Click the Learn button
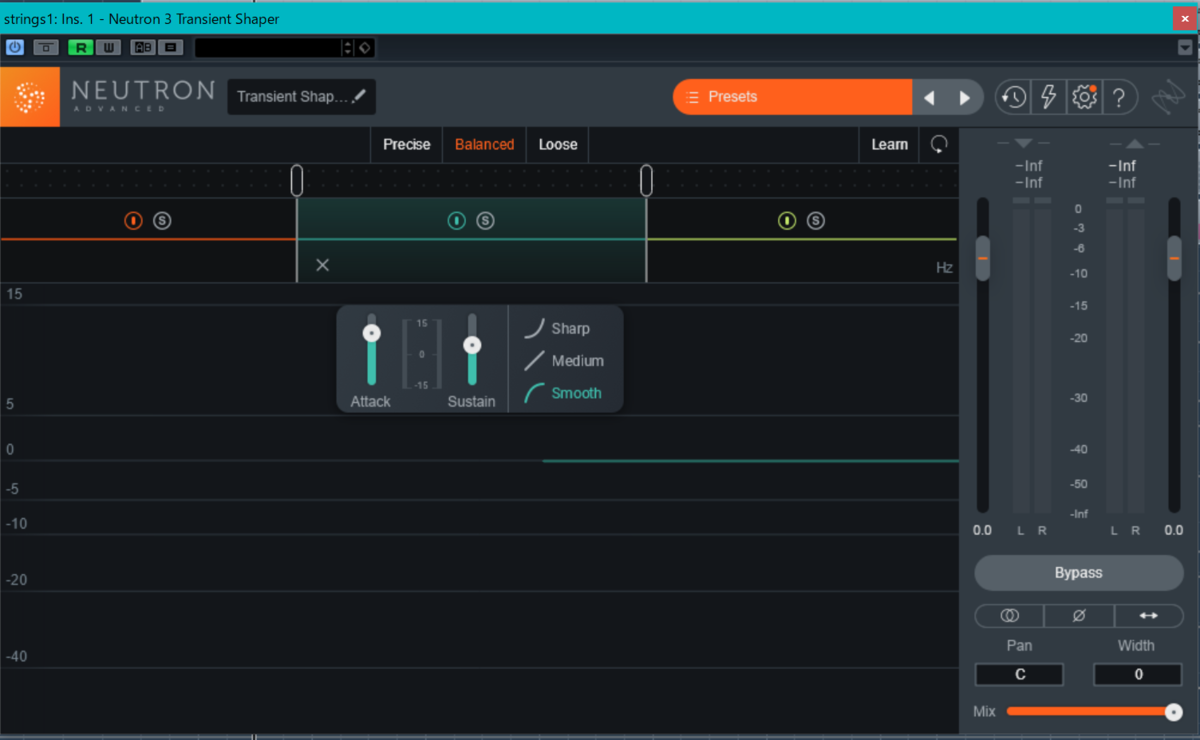Screen dimensions: 1200x740 click(x=889, y=144)
